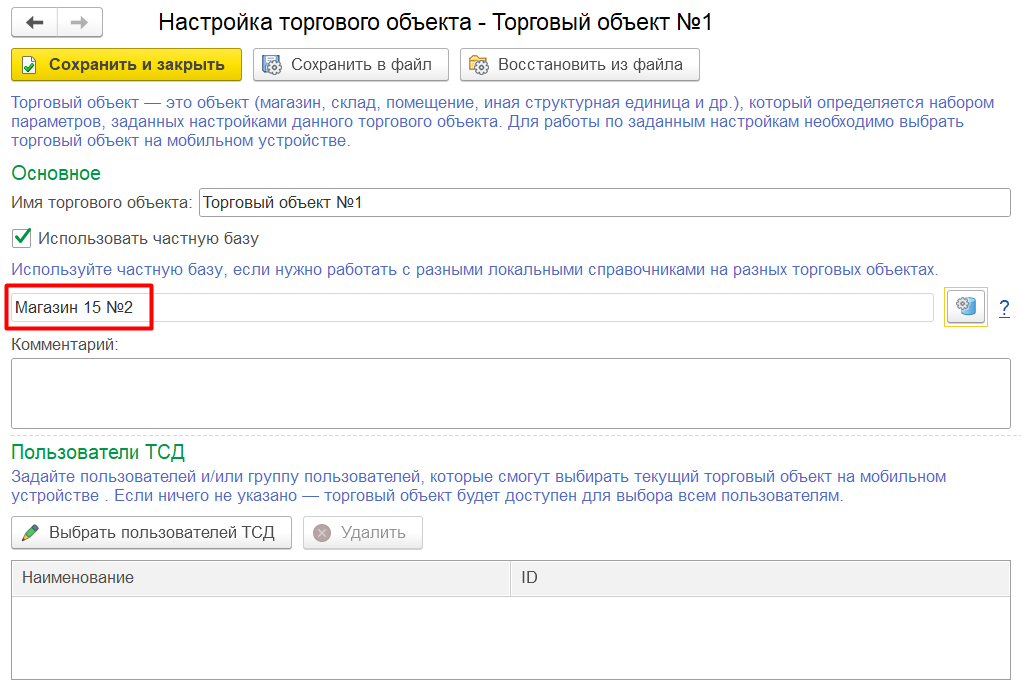Screen dimensions: 1021x694
Task: Click the pencil icon on Выбрать пользователей ТСД
Action: (x=29, y=532)
